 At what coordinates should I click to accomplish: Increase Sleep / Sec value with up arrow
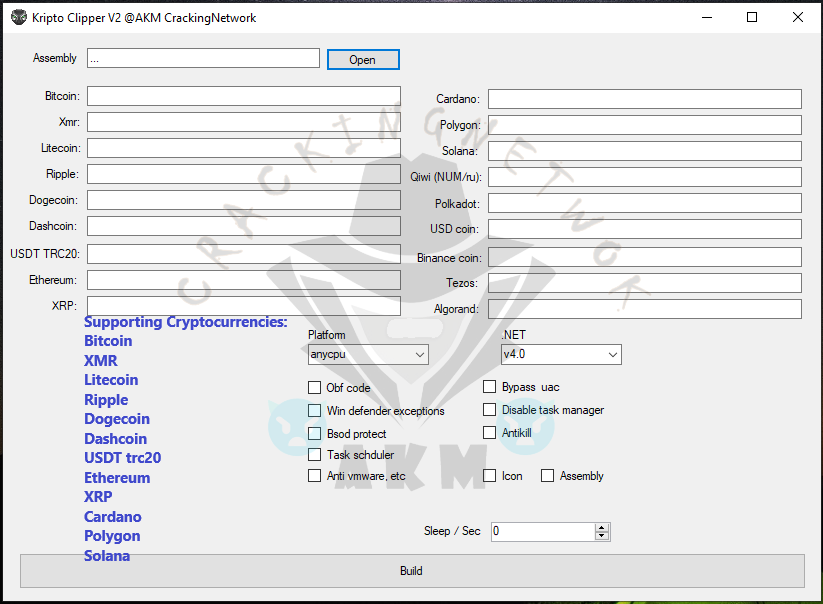(601, 527)
